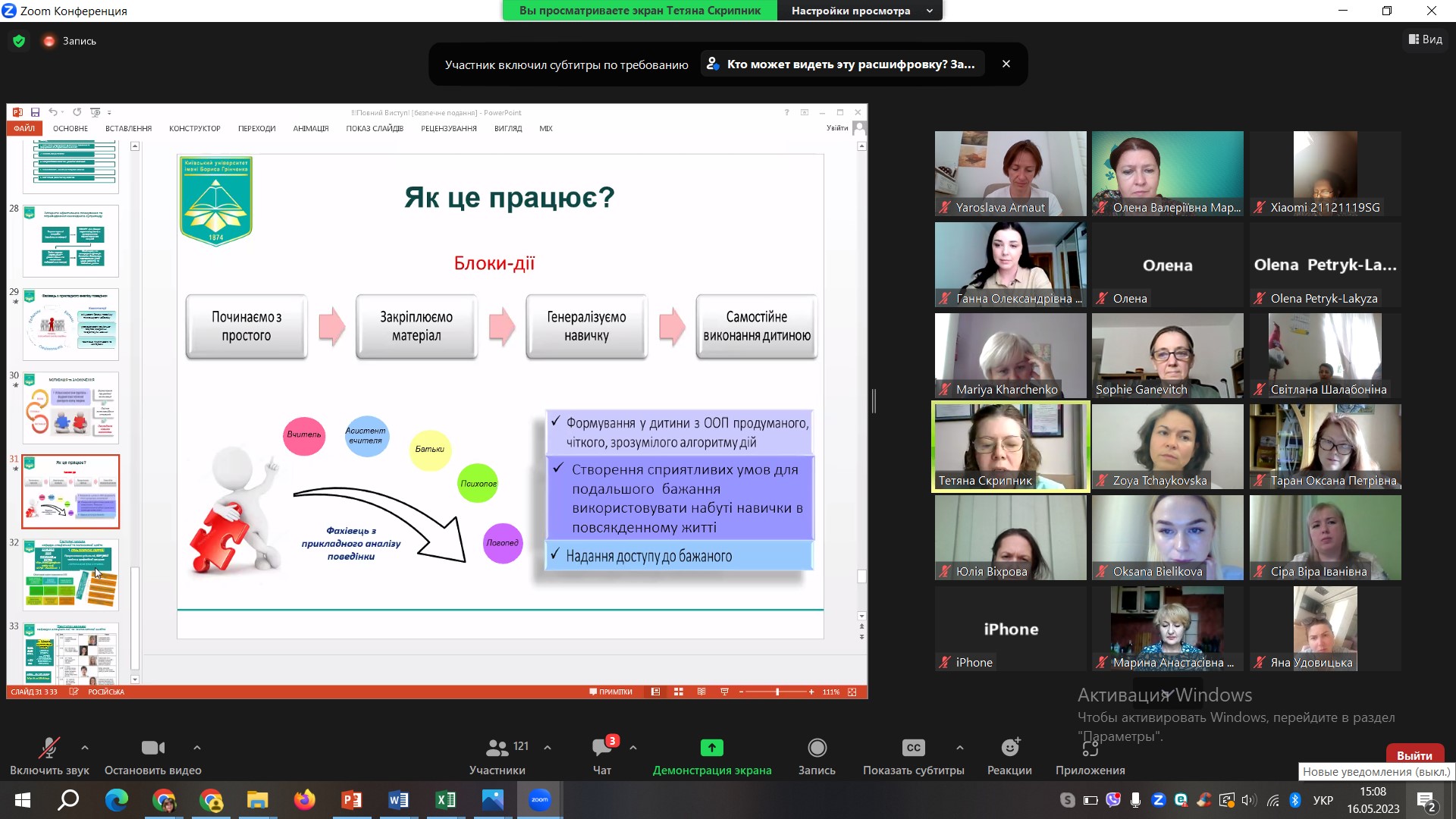Unmute microphone with Включить звук
The image size is (1456, 819).
(49, 748)
